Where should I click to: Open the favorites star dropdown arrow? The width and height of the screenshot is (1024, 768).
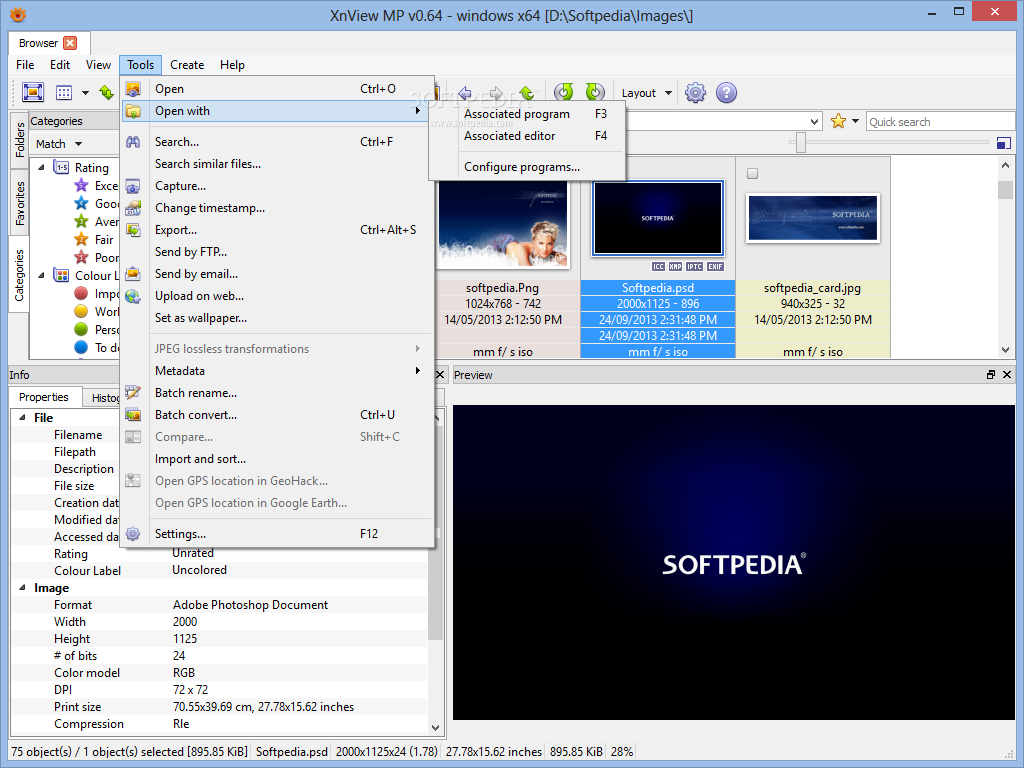855,121
